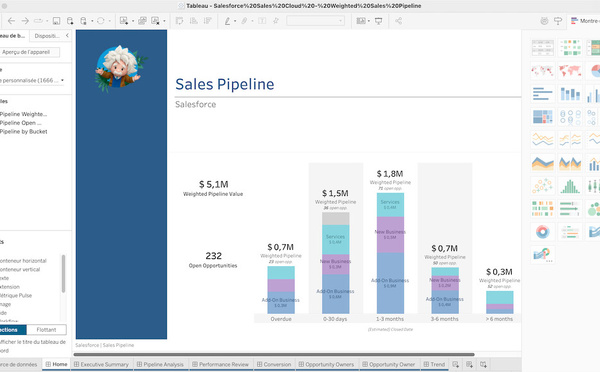This screenshot has height=372, width=600.
Task: Open dropdown arrow next to Highlight pen
Action: click(235, 21)
